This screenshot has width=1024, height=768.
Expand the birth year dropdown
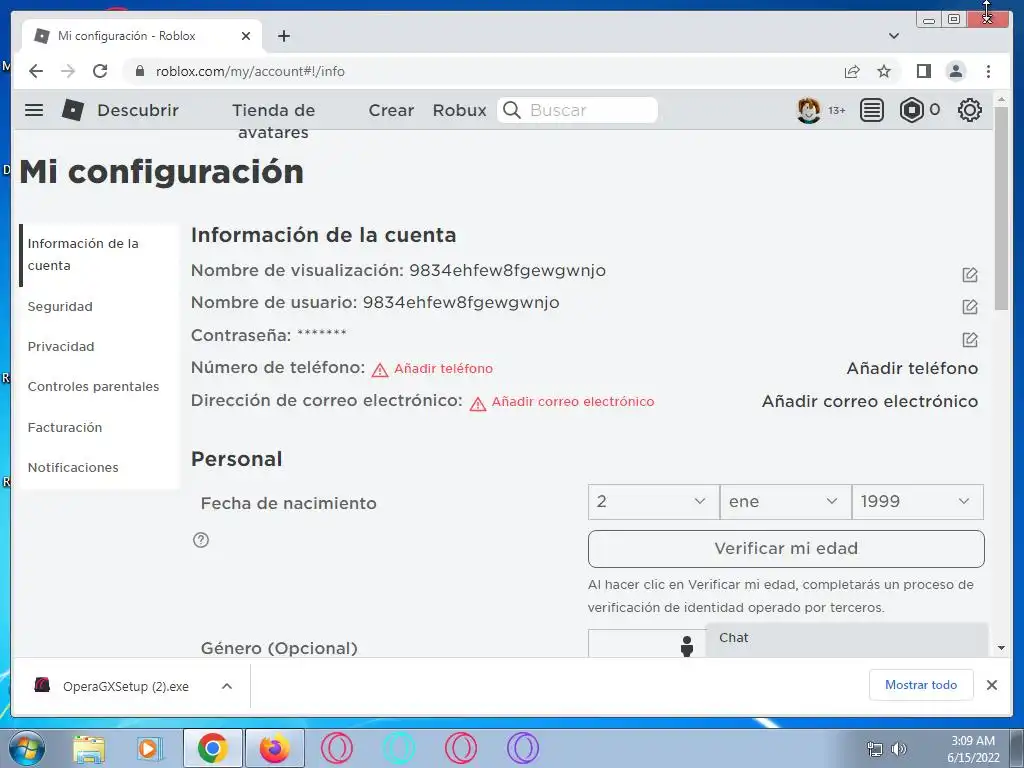coord(918,502)
